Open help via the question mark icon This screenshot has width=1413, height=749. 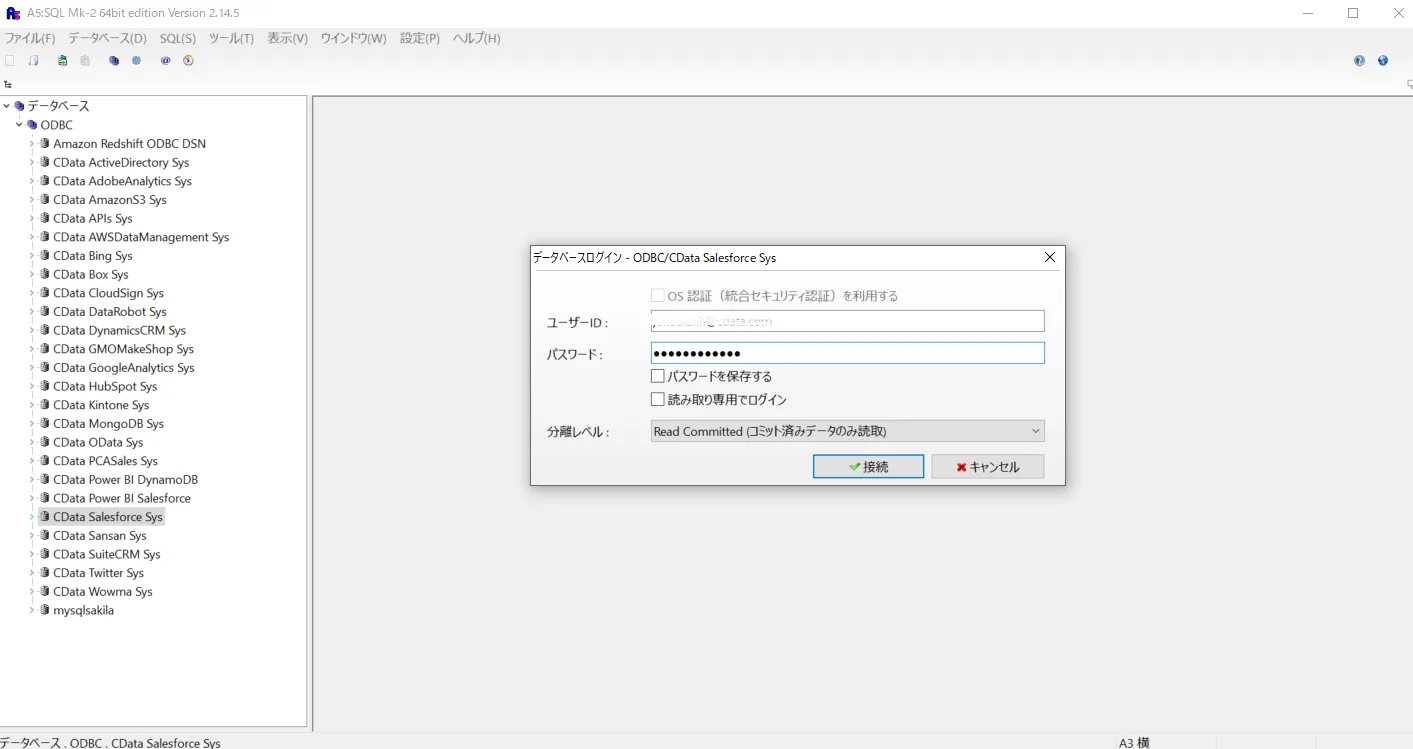coord(1358,60)
